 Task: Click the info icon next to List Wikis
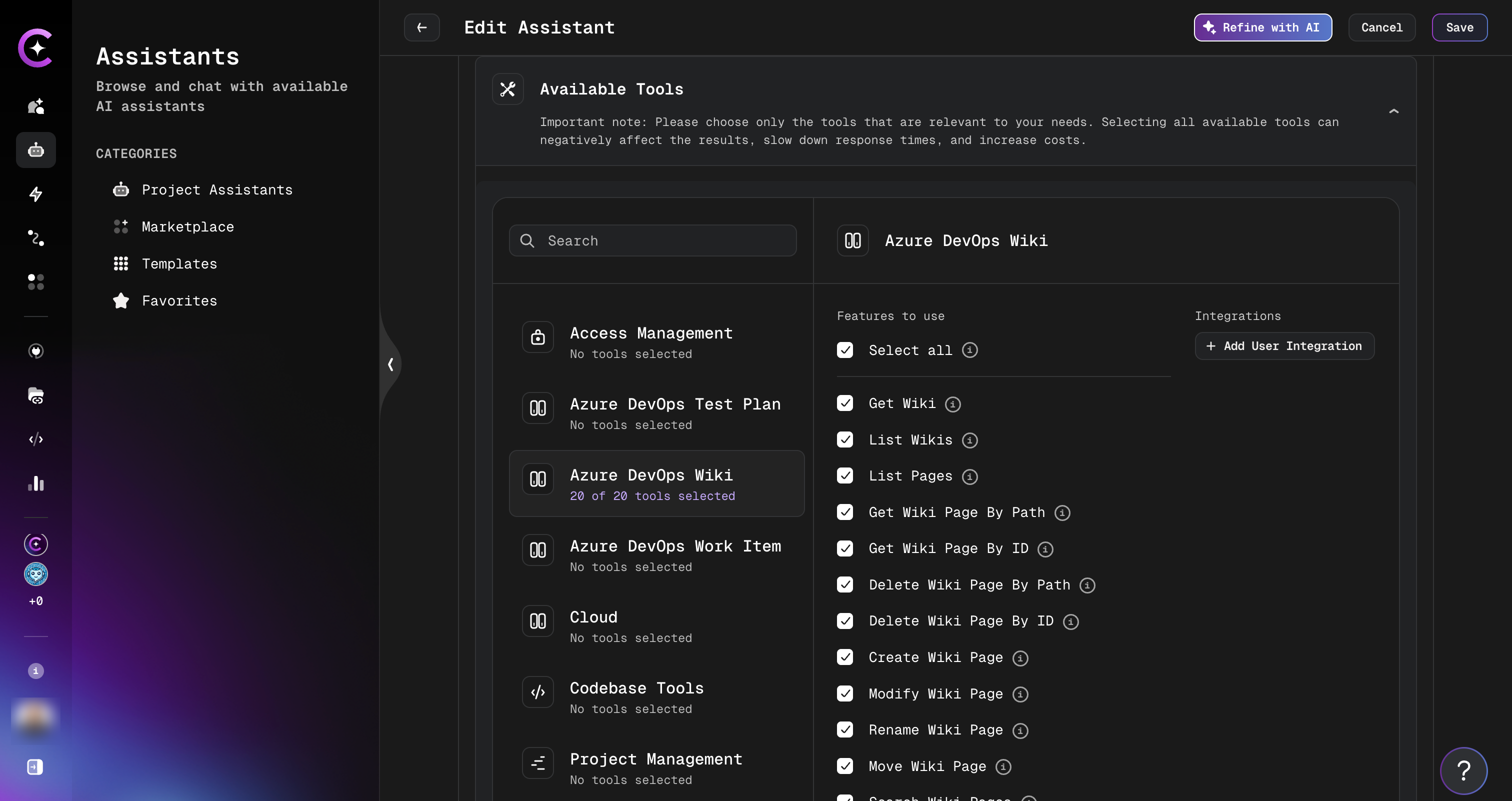pos(969,440)
